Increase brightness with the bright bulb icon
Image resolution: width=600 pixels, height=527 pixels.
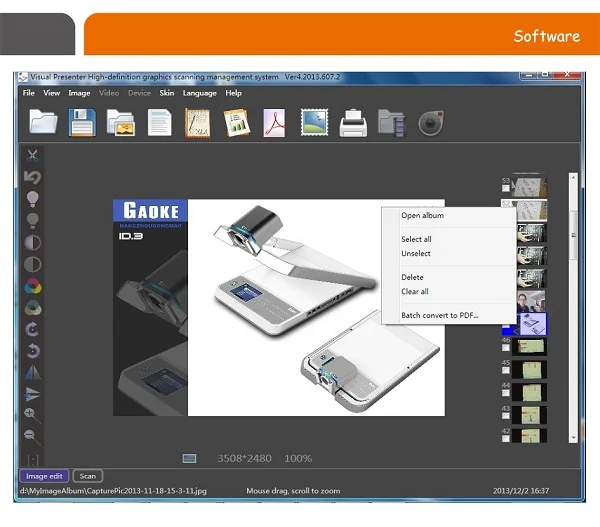coord(33,199)
